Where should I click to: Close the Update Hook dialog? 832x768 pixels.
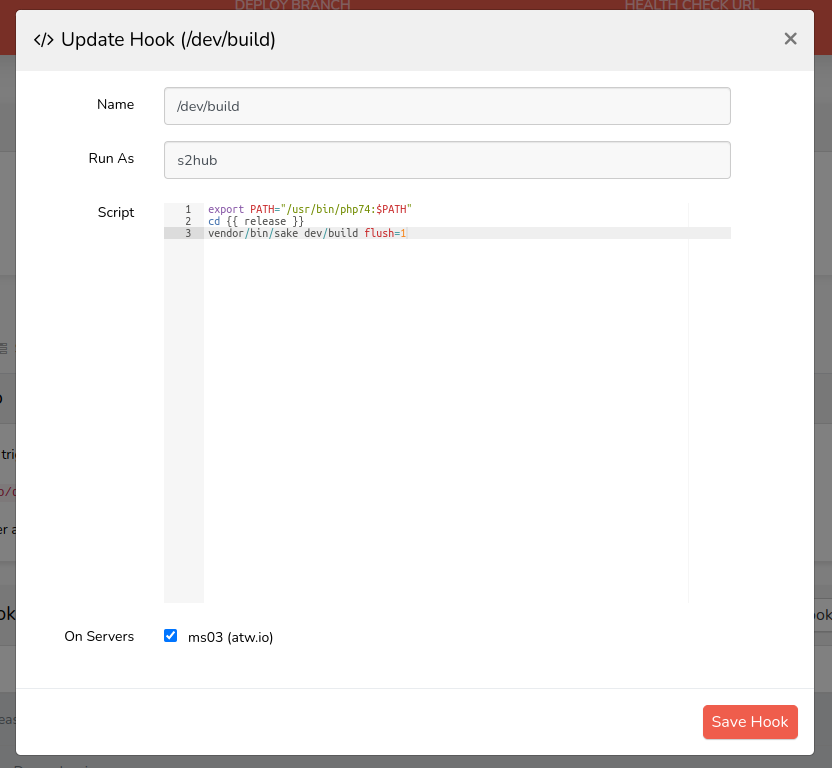click(x=790, y=39)
